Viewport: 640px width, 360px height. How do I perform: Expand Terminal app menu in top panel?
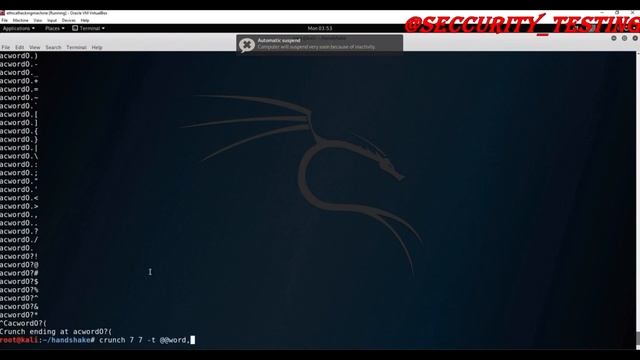point(89,28)
